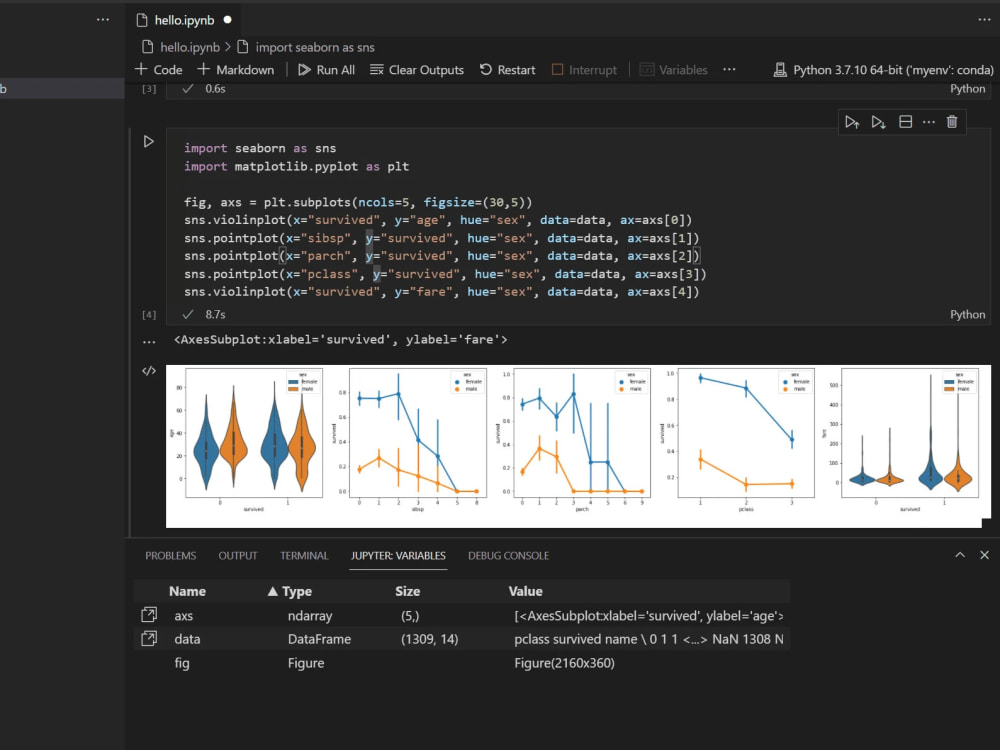Restart the Jupyter kernel
The width and height of the screenshot is (1000, 750).
(508, 70)
